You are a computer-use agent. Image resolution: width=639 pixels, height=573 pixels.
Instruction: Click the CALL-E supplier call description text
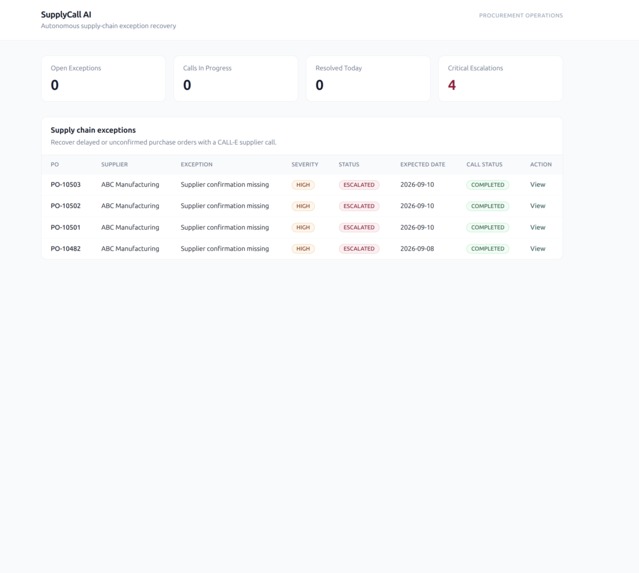coord(163,142)
